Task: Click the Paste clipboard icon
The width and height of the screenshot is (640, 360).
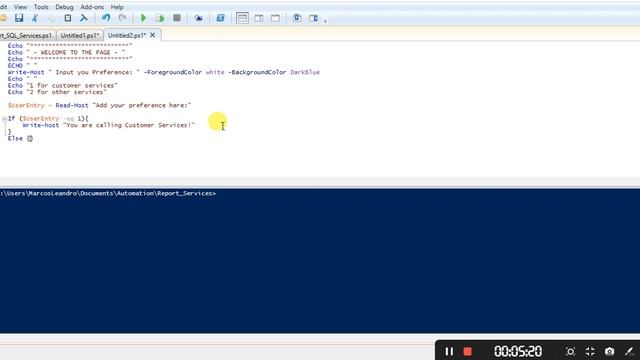Action: (68, 18)
